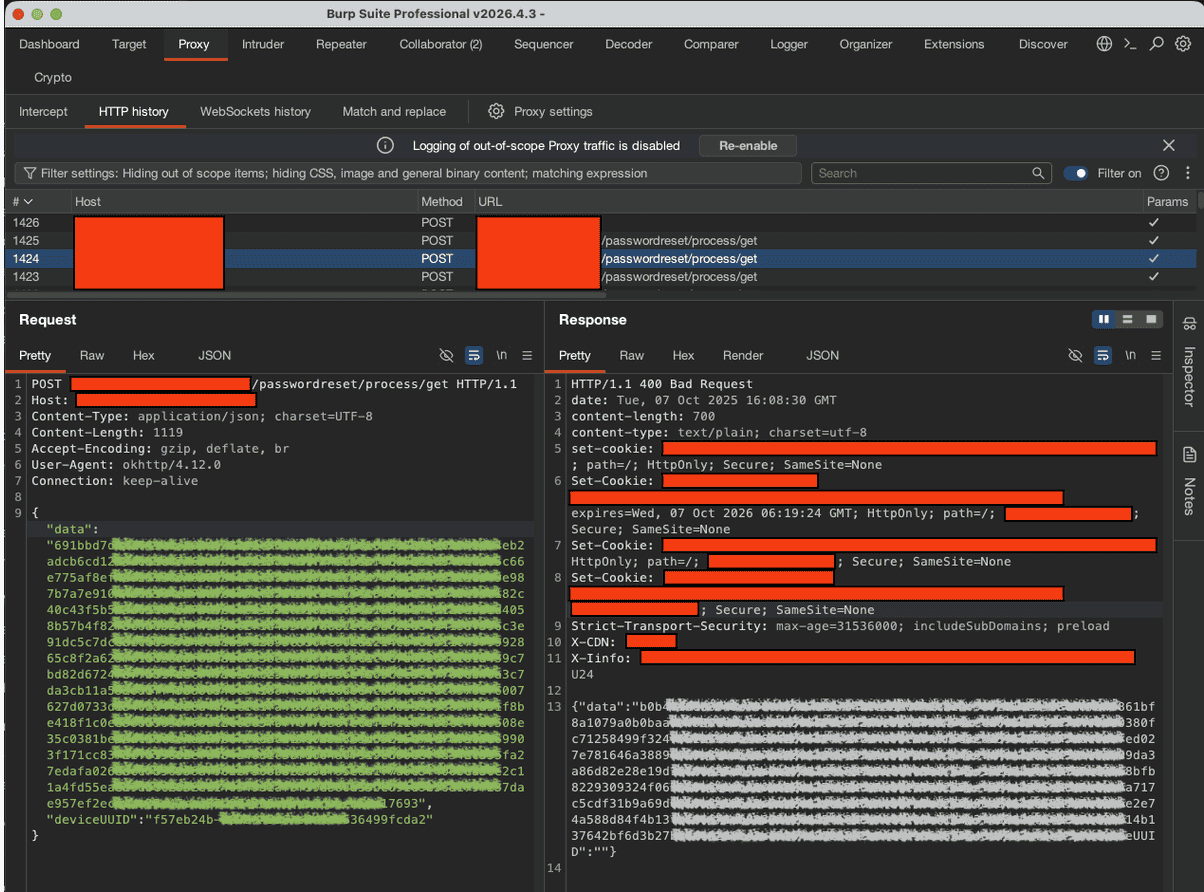The image size is (1204, 892).
Task: Select history row 1425
Action: pyautogui.click(x=600, y=240)
